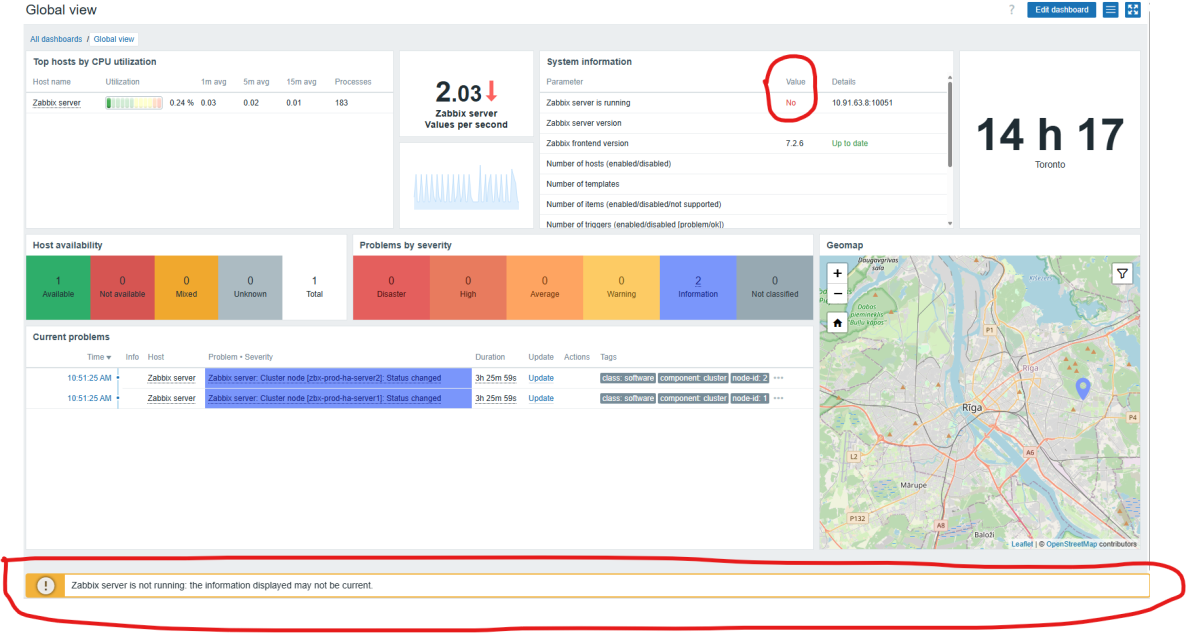Enter kiosk fullscreen mode
The height and width of the screenshot is (633, 1186).
click(x=1133, y=10)
